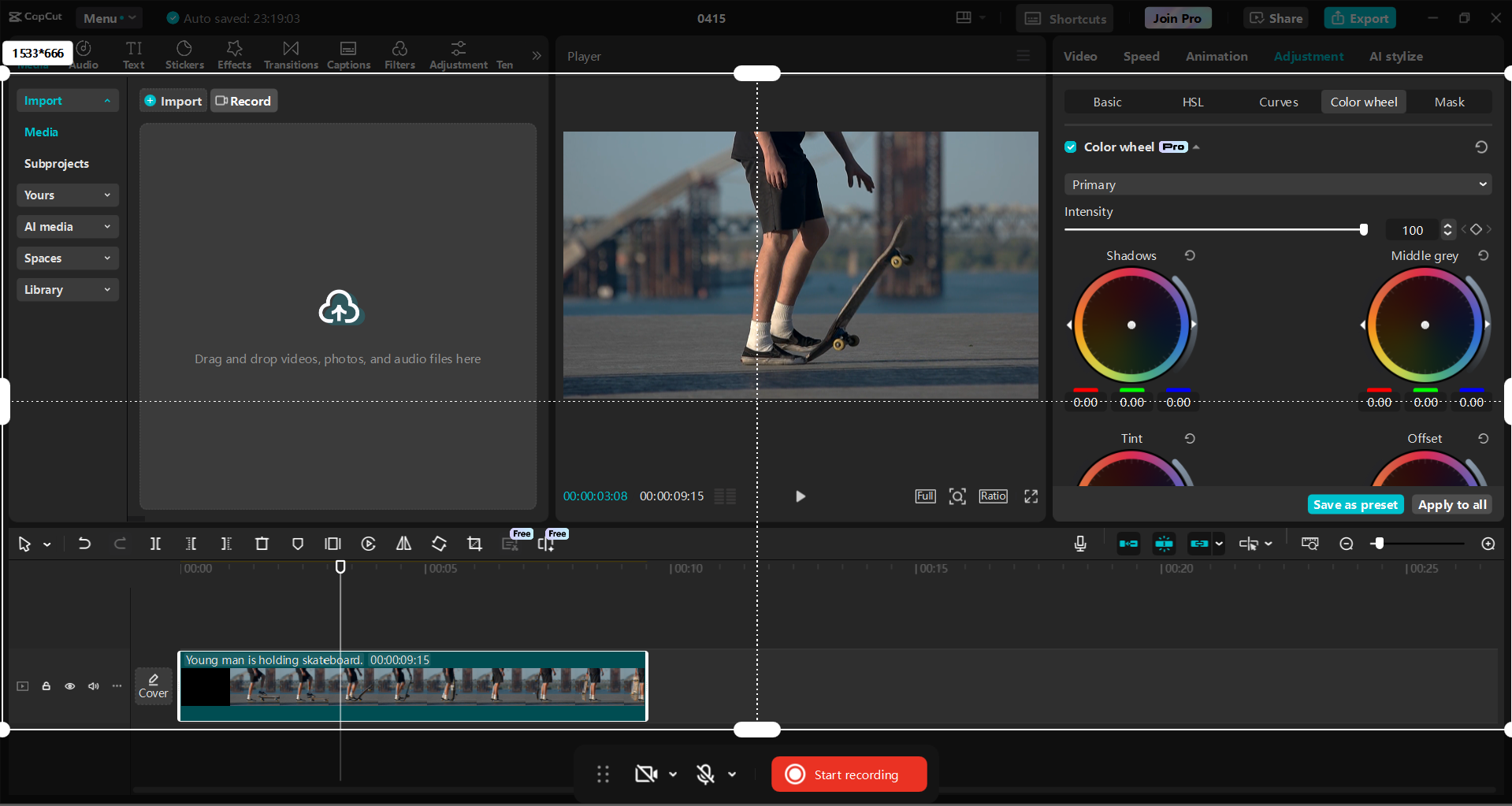Select the Stickers panel icon
This screenshot has width=1512, height=806.
coord(184,54)
